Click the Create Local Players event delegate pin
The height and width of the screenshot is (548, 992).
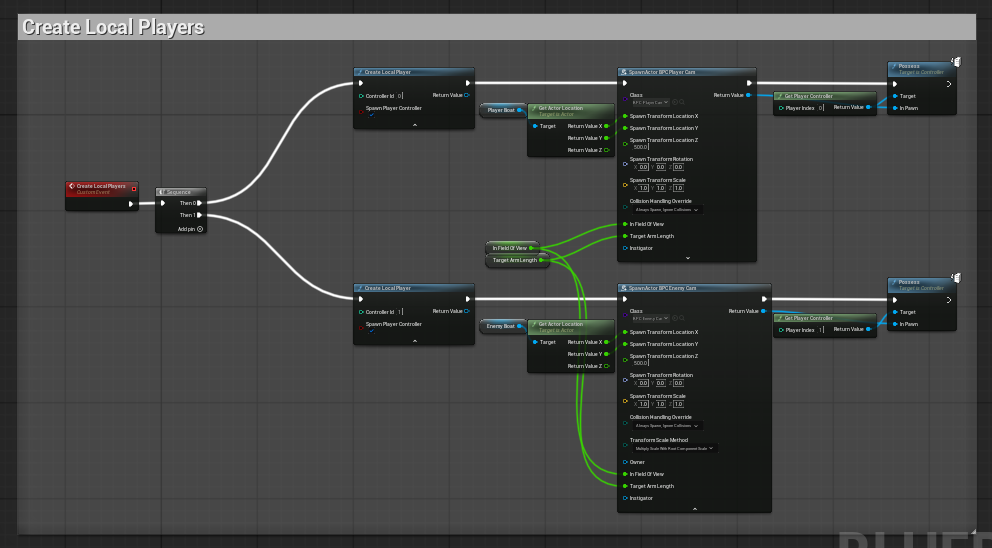133,189
